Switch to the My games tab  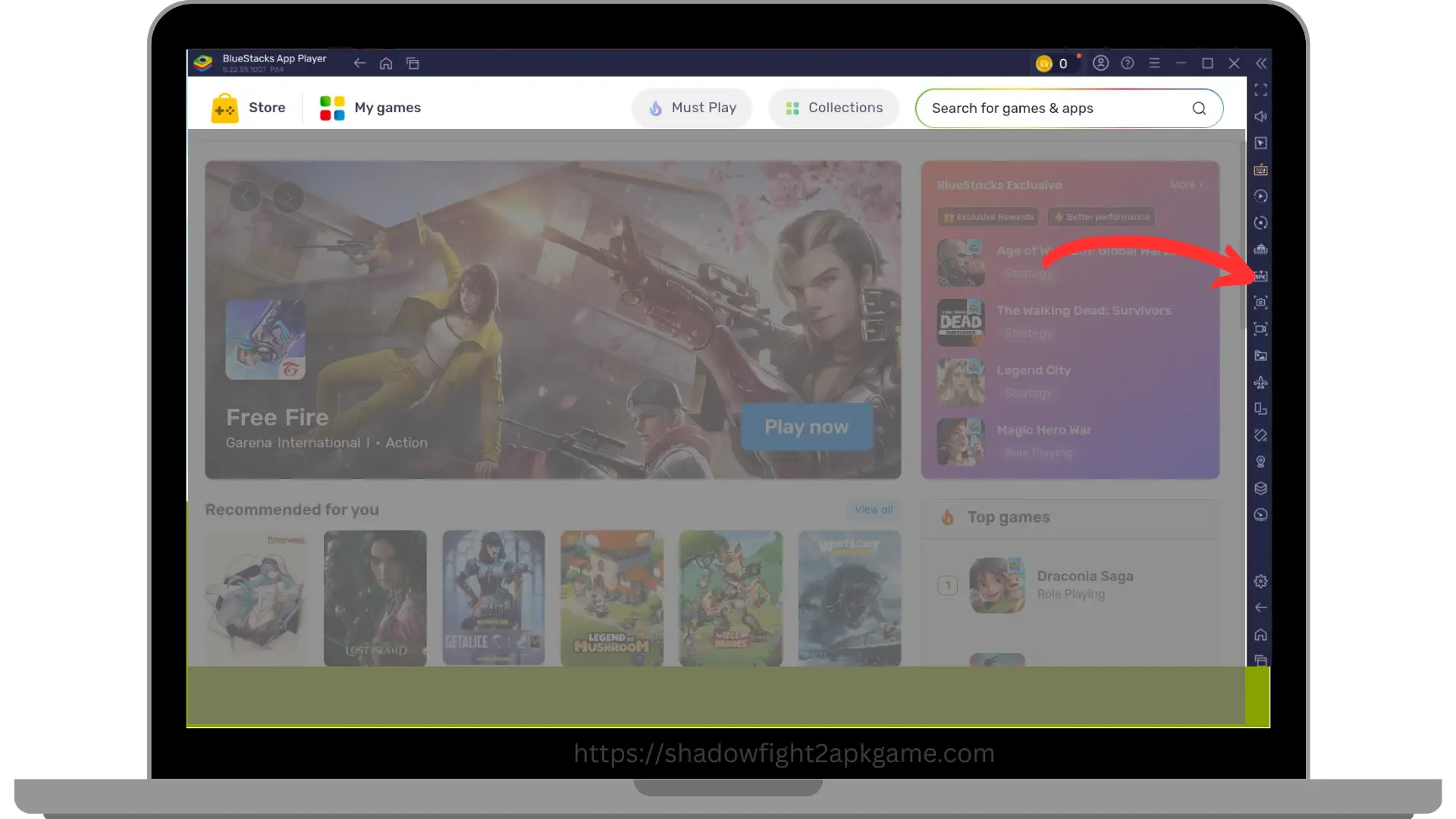tap(369, 108)
